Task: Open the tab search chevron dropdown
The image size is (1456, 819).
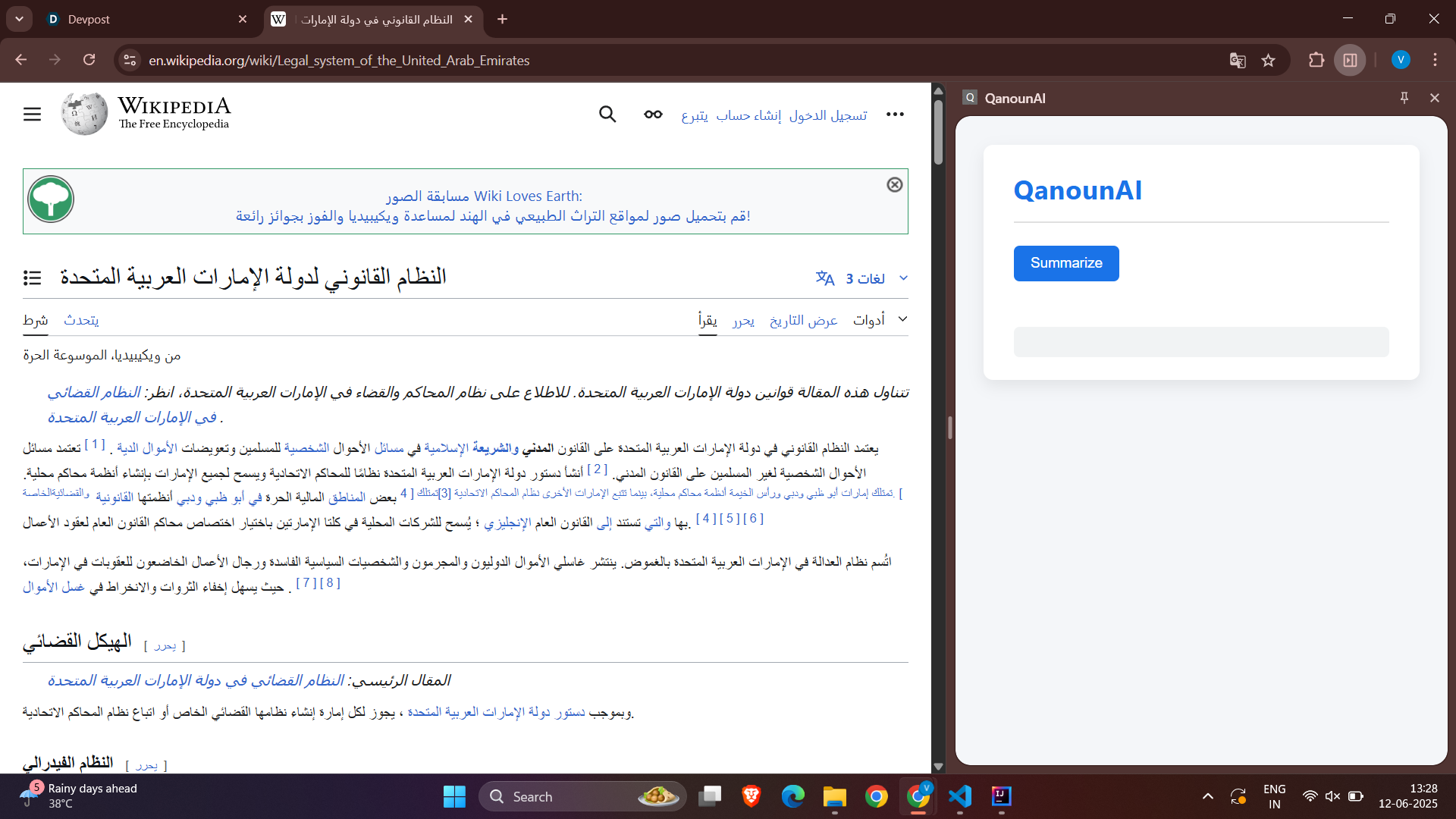Action: tap(19, 19)
